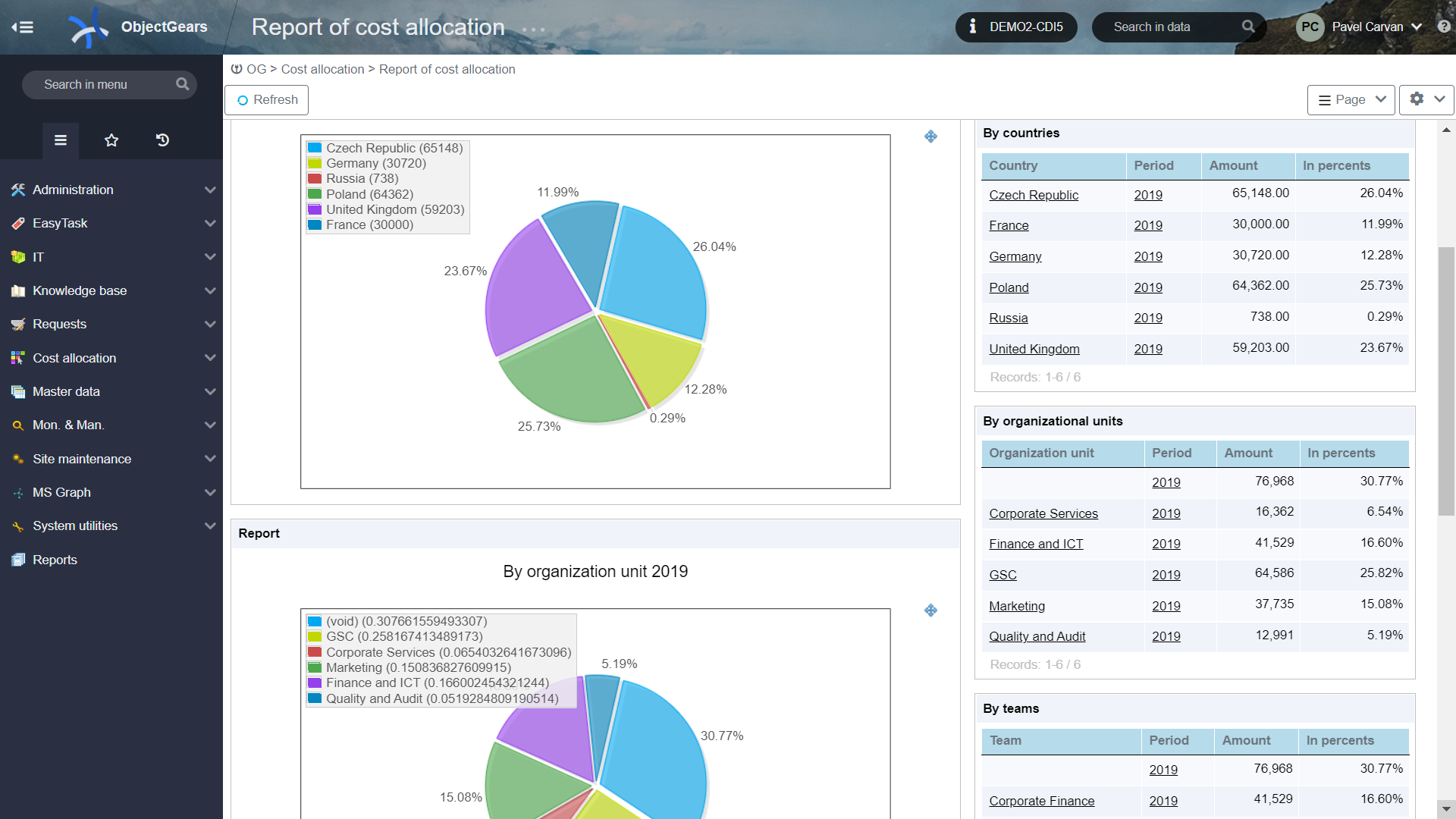Select the menu list tab
Image resolution: width=1456 pixels, height=819 pixels.
(x=61, y=140)
